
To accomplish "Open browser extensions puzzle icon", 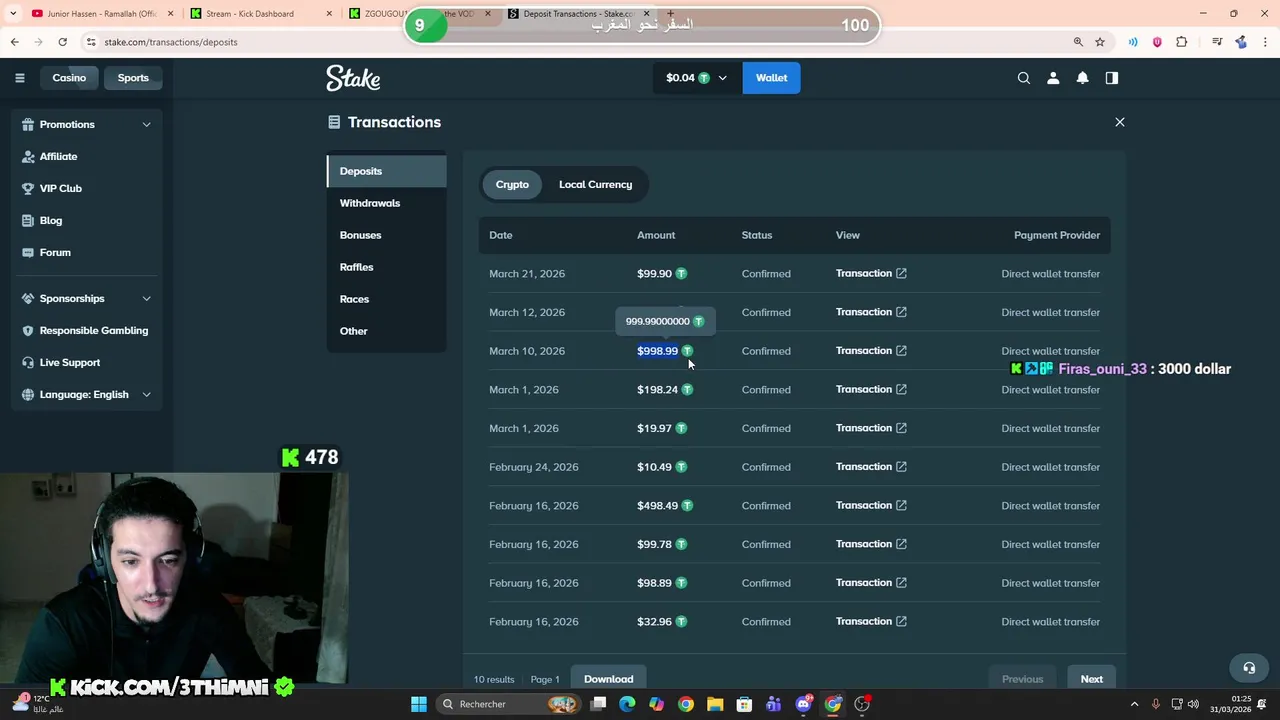I will coord(1182,42).
